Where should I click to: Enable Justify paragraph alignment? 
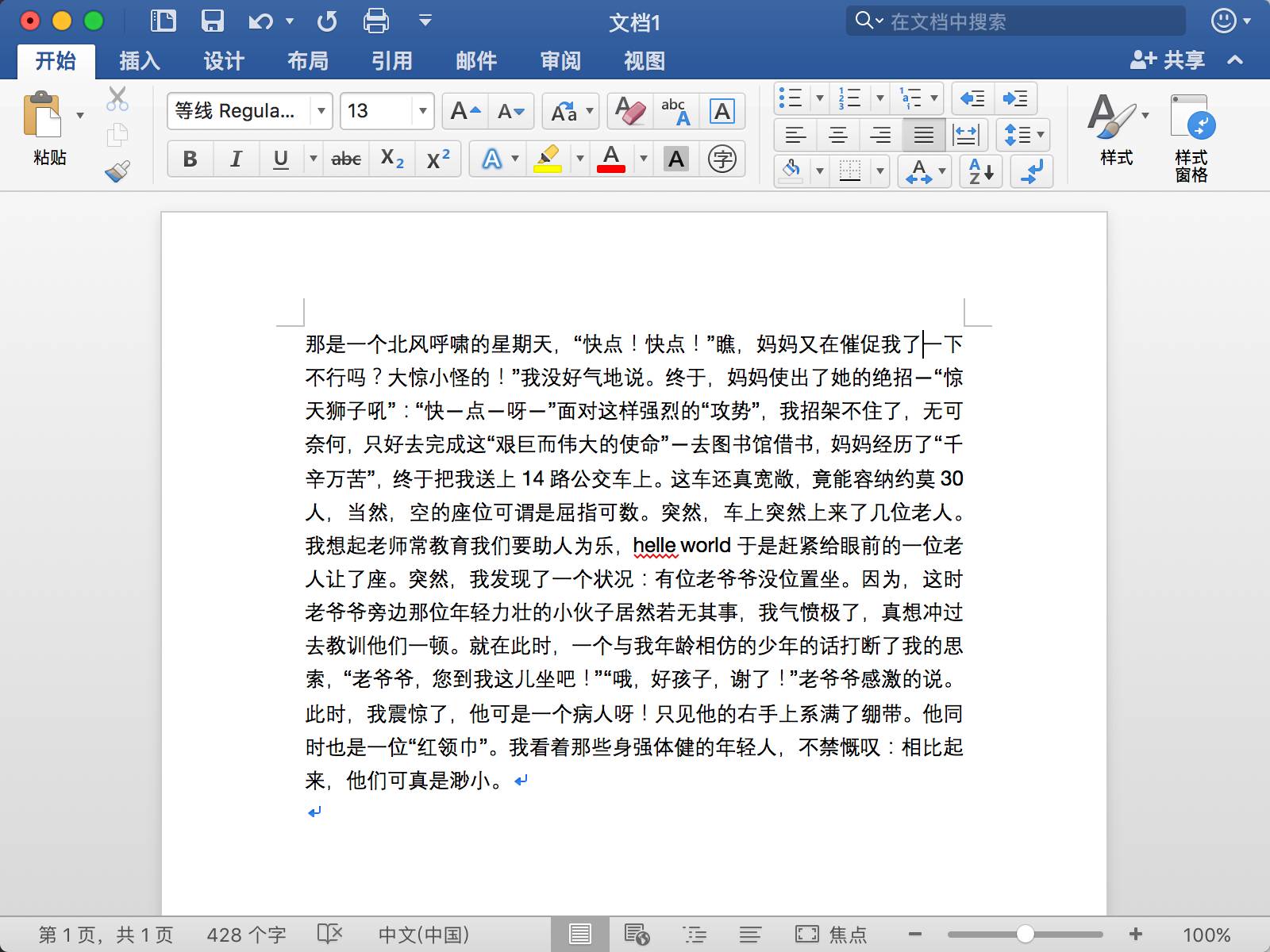coord(923,135)
